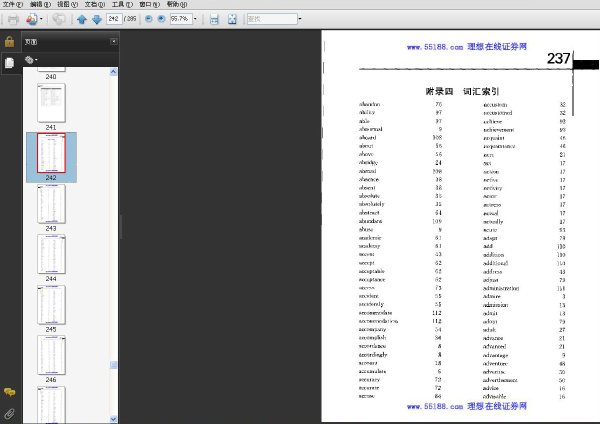Open the 工具 (Tools) menu

[x=122, y=4]
